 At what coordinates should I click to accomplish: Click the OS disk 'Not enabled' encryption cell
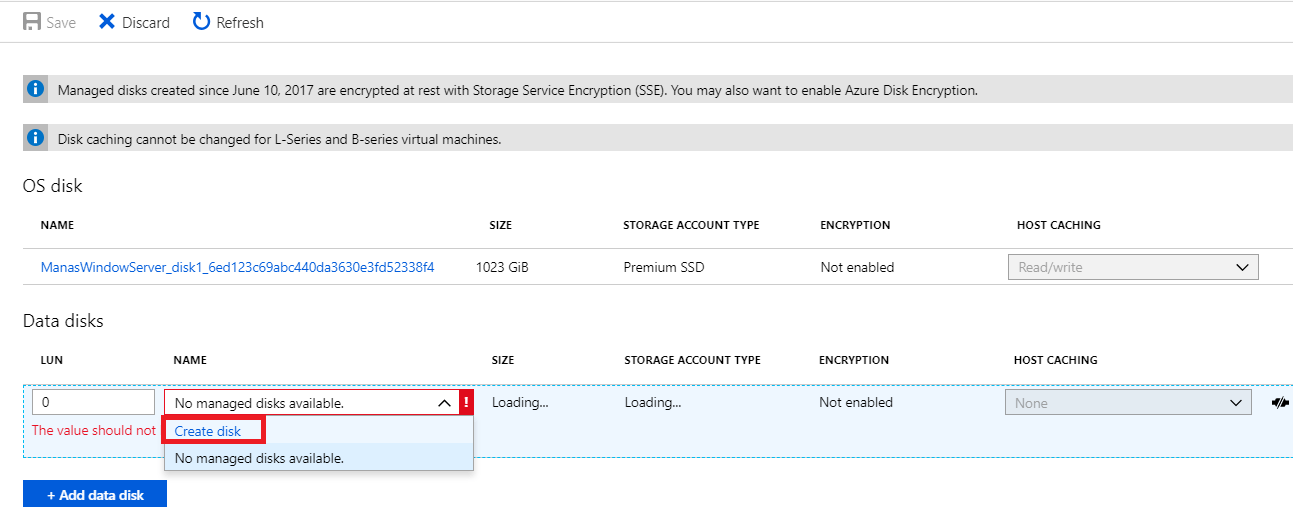tap(857, 267)
